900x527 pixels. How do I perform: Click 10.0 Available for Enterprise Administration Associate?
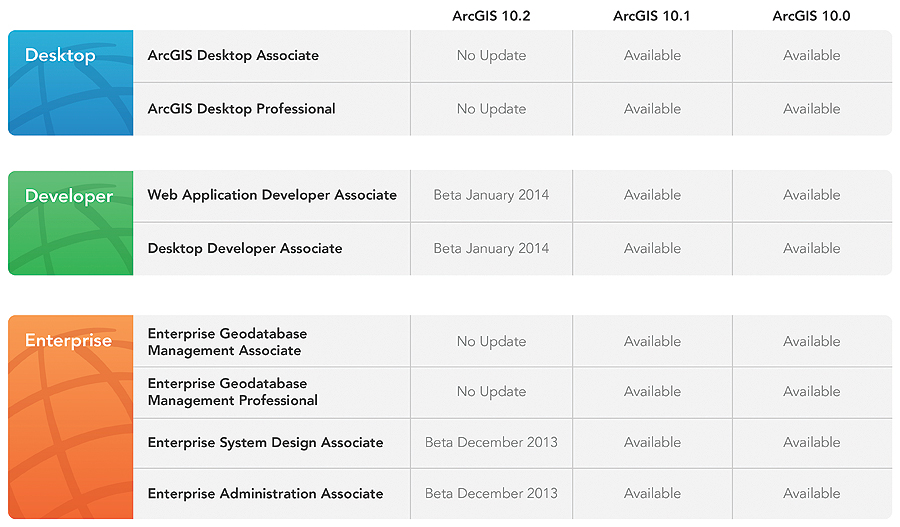coord(811,494)
